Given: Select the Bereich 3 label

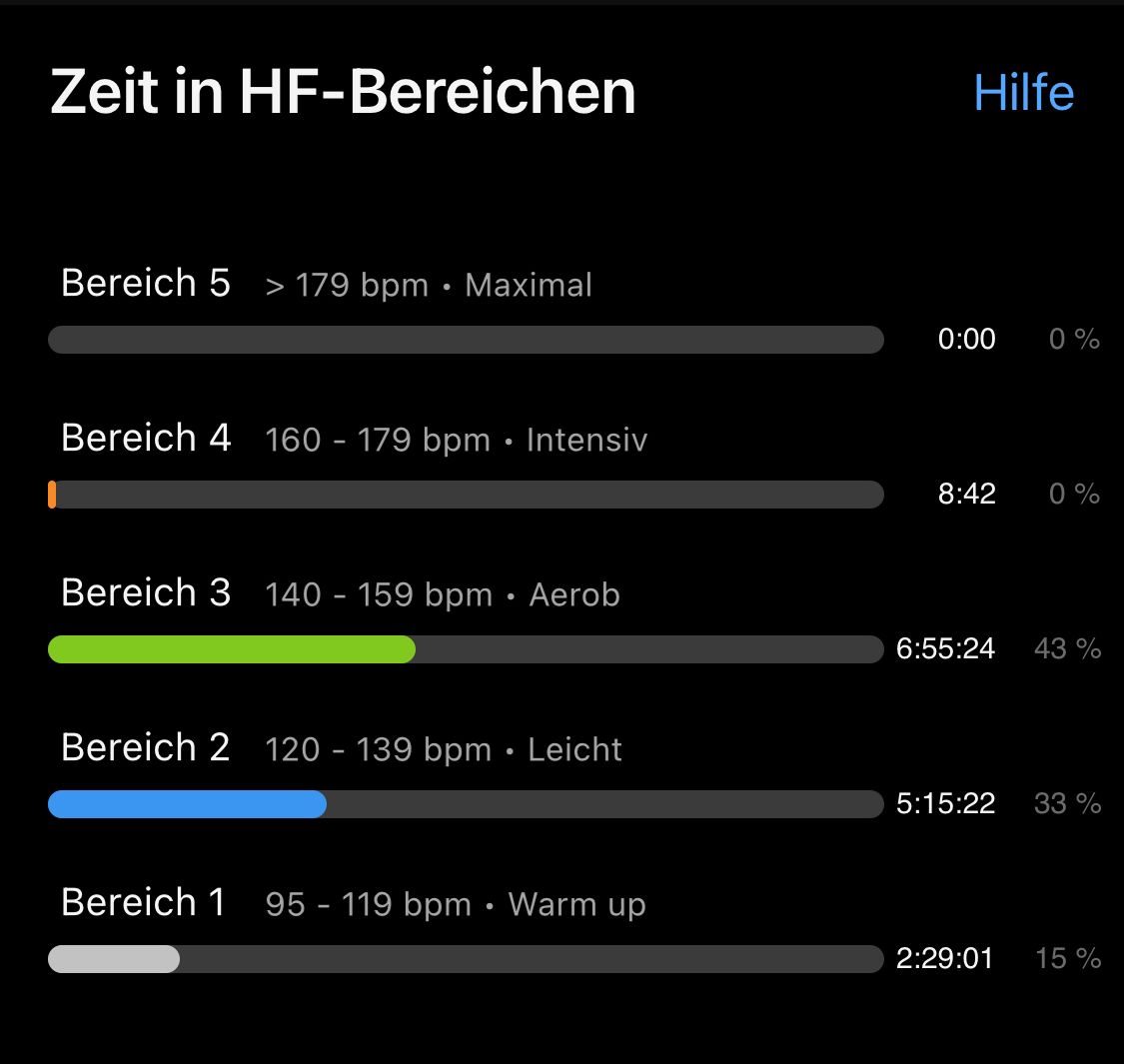Looking at the screenshot, I should click(x=146, y=592).
